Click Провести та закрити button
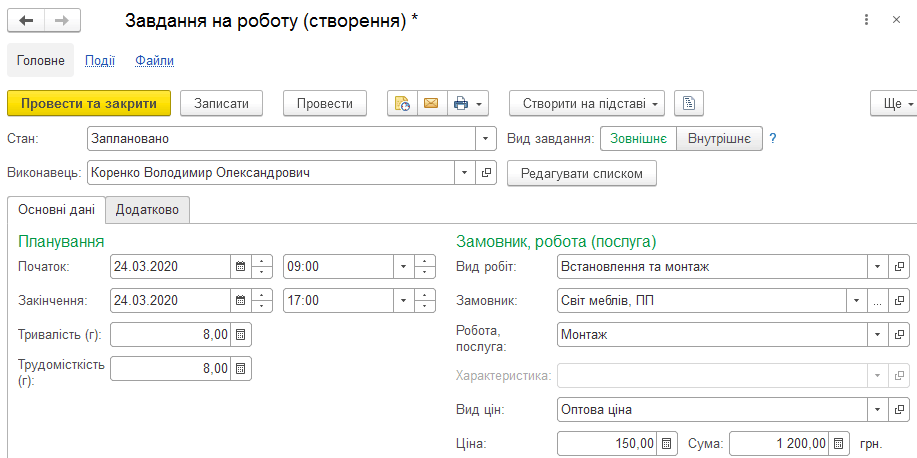 (89, 104)
